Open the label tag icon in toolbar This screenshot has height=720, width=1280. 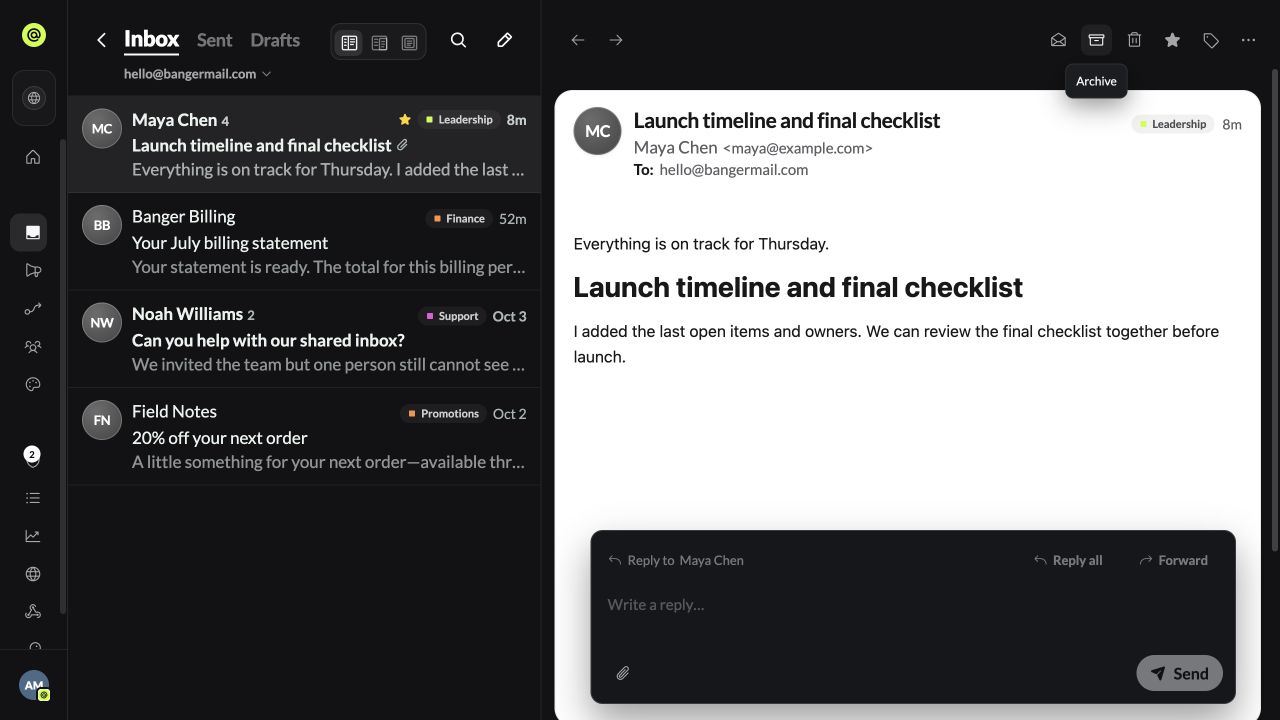point(1210,40)
